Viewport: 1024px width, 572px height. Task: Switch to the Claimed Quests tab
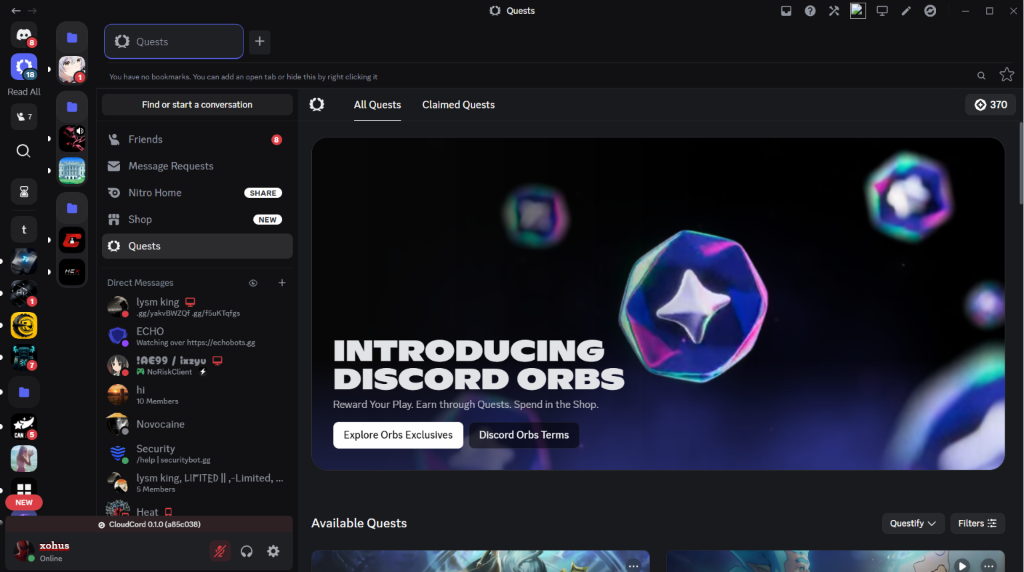[458, 104]
